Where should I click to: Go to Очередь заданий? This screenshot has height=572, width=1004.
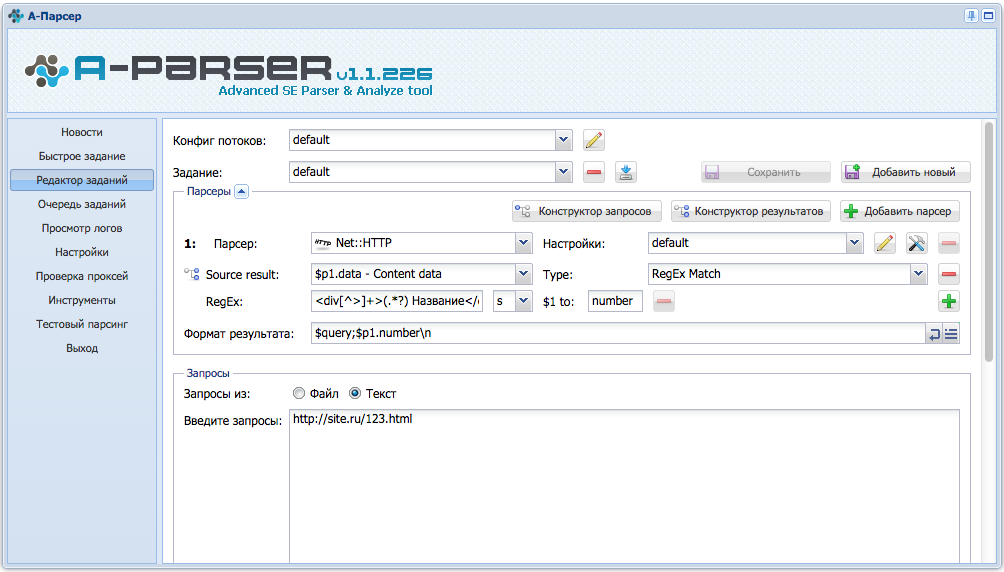[x=82, y=204]
